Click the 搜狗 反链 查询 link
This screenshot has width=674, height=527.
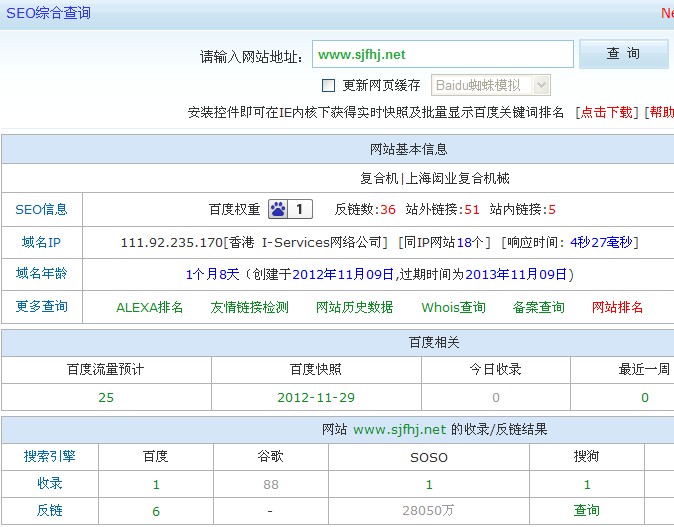tap(587, 510)
